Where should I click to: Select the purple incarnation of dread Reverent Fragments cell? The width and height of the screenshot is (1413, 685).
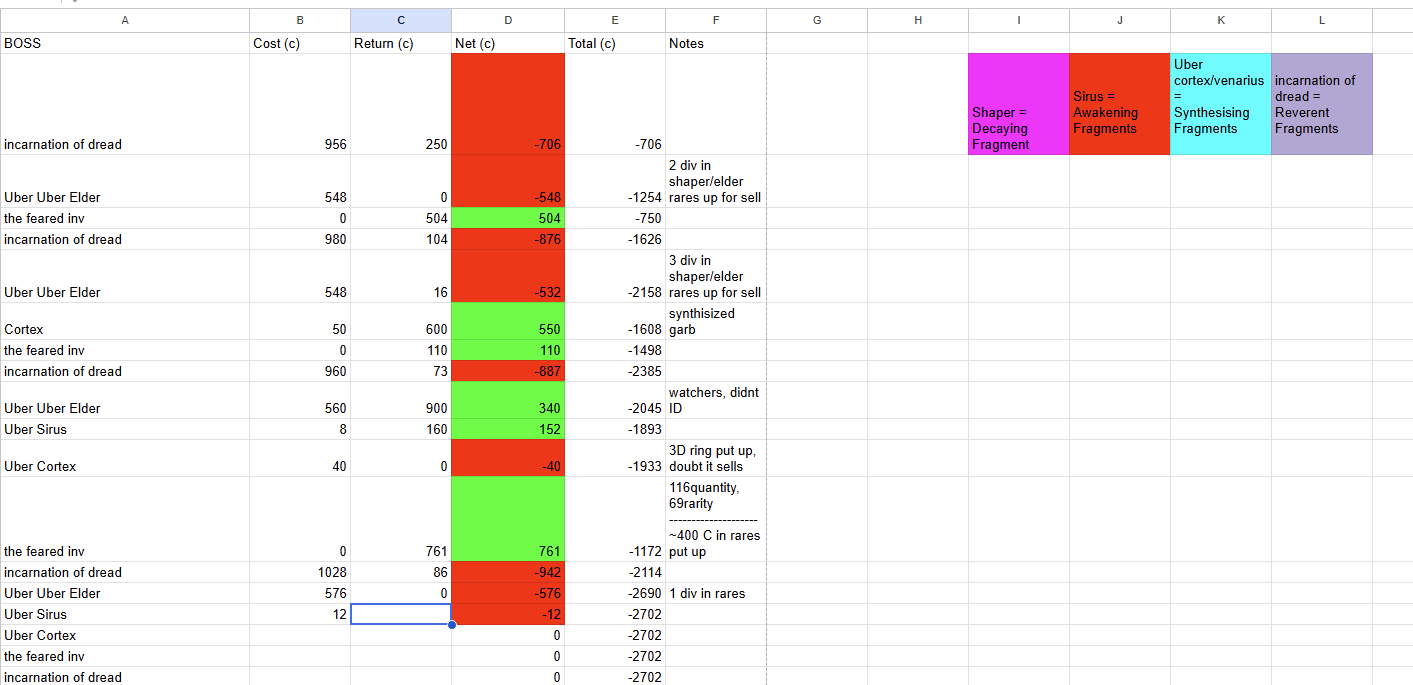1322,104
